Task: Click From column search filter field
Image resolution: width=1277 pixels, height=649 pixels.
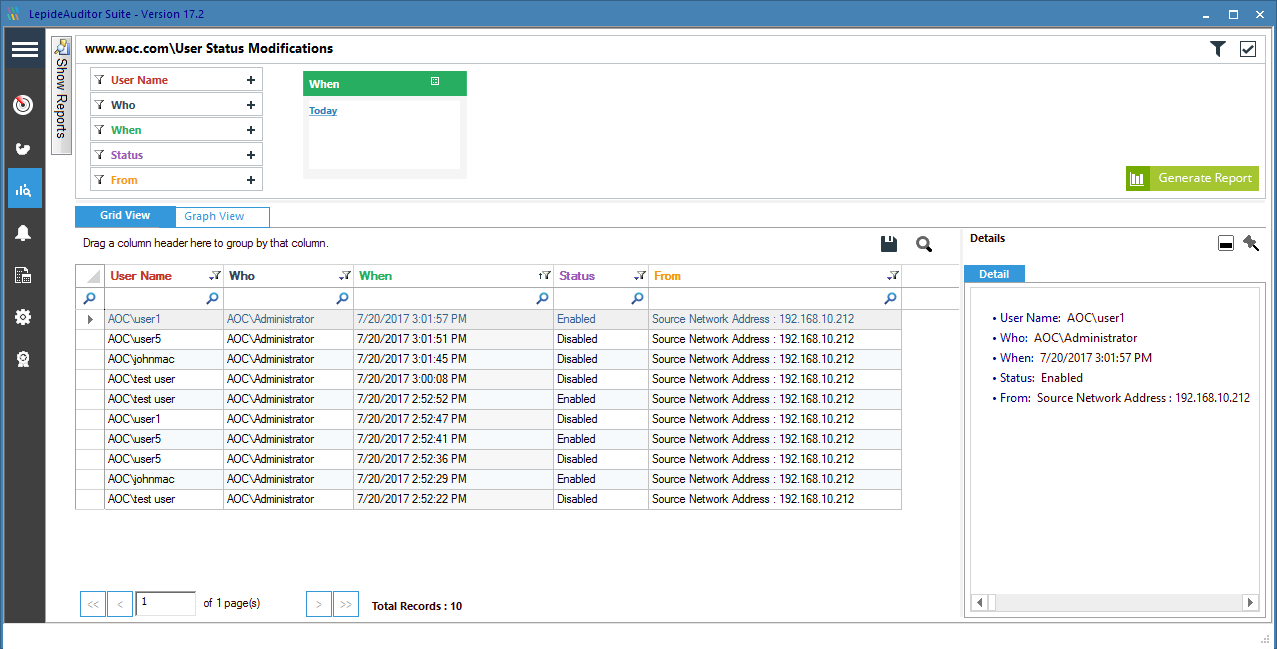Action: (775, 298)
